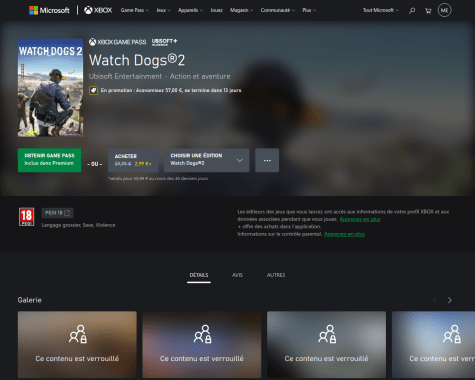Select the Détails tab
Image resolution: width=475 pixels, height=380 pixels.
[x=199, y=275]
